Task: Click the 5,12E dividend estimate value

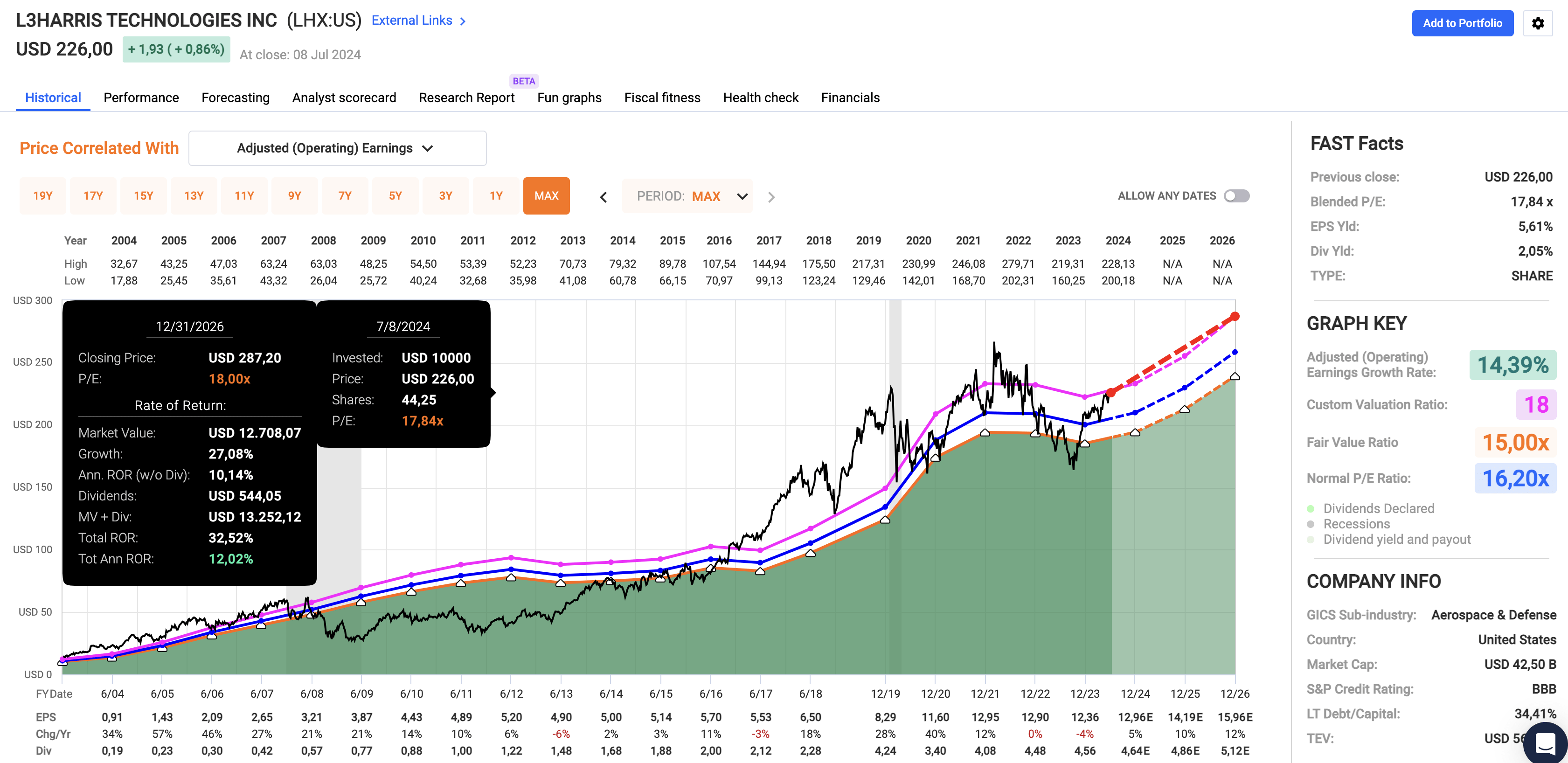Action: click(x=1235, y=751)
